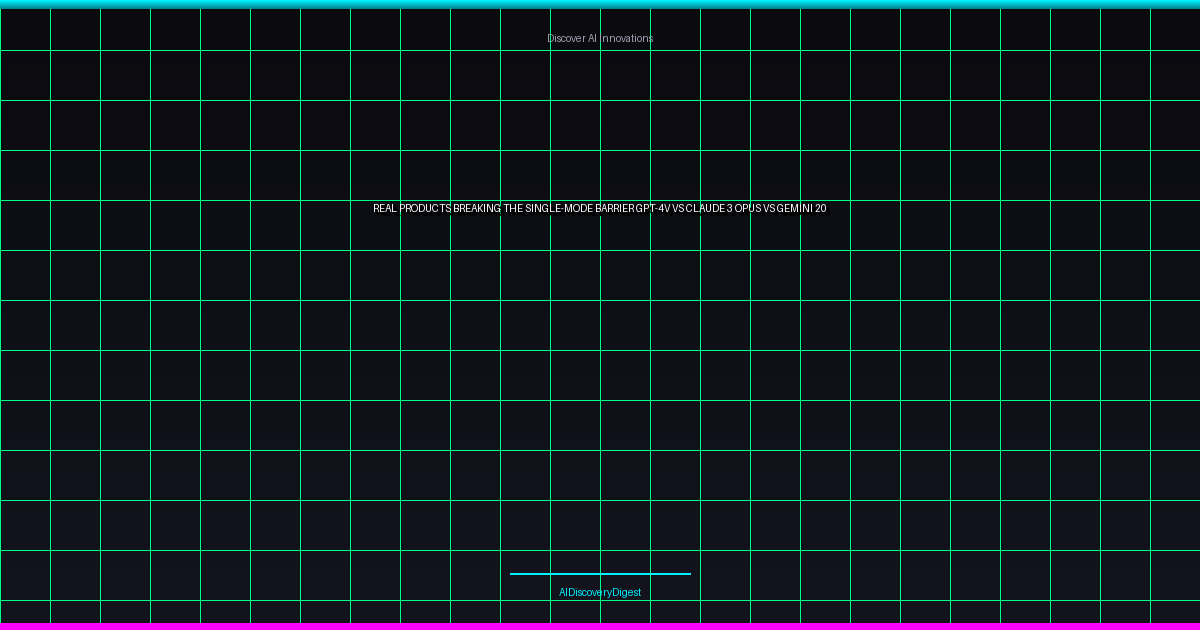
Task: Click the "Discover AI Innovations" tagline
Action: (x=600, y=38)
